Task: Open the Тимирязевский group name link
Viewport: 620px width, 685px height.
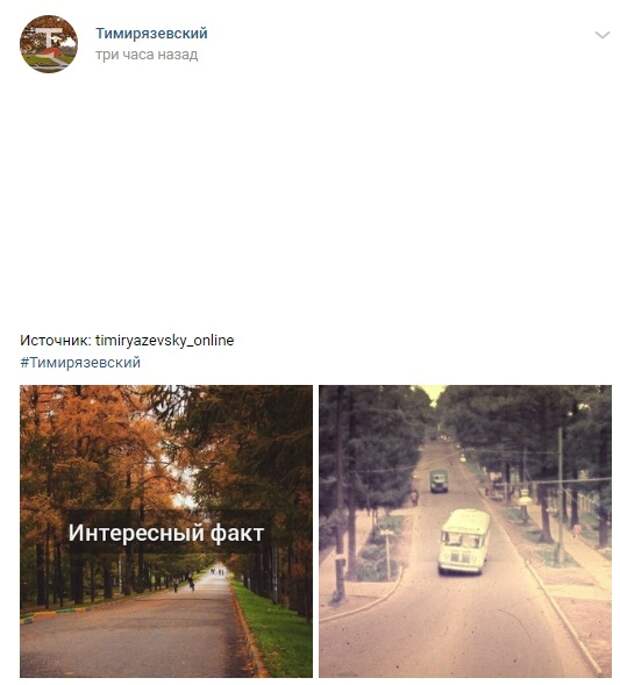Action: click(x=152, y=33)
